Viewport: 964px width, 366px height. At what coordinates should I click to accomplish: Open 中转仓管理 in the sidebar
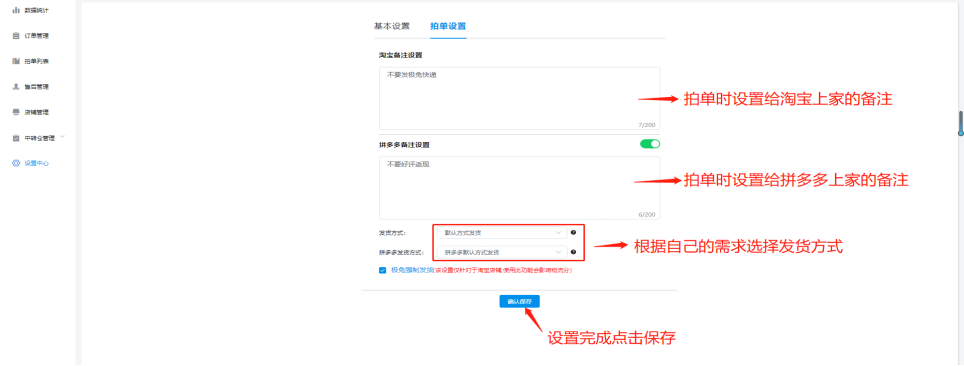[39, 138]
